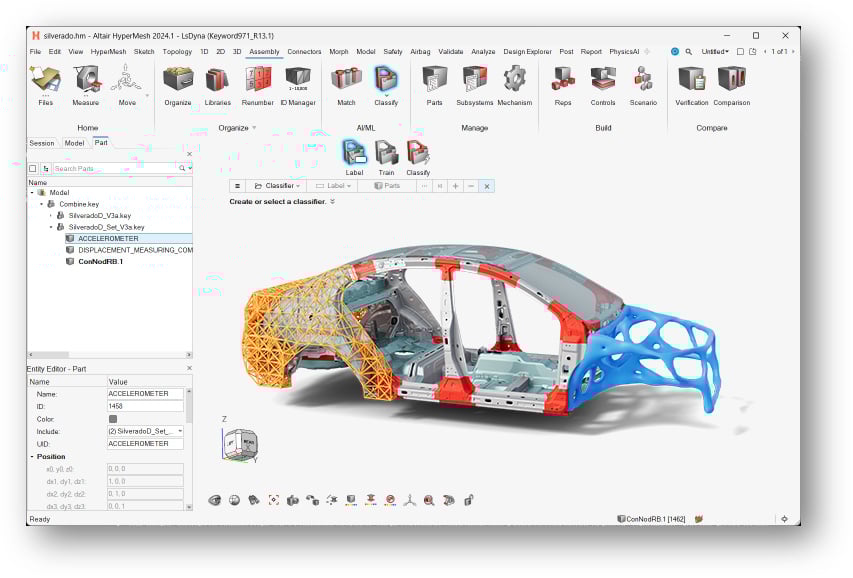Image resolution: width=853 pixels, height=578 pixels.
Task: Select the Renumber tool
Action: [x=257, y=84]
